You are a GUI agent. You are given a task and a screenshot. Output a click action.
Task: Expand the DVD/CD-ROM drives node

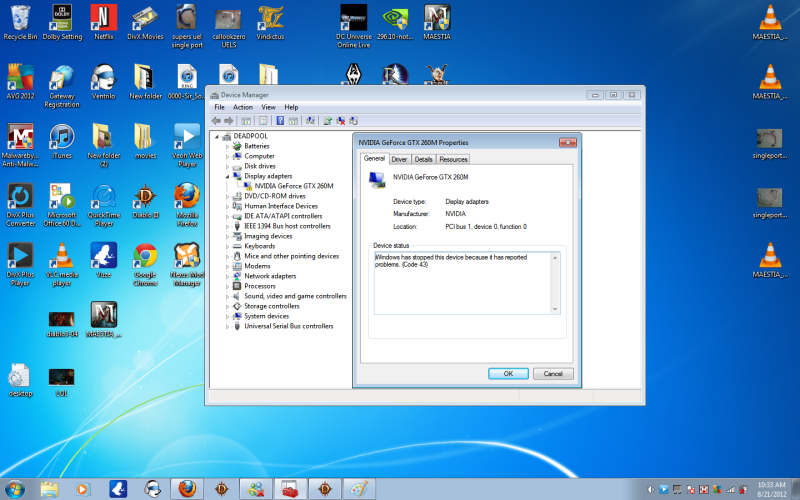(x=228, y=196)
